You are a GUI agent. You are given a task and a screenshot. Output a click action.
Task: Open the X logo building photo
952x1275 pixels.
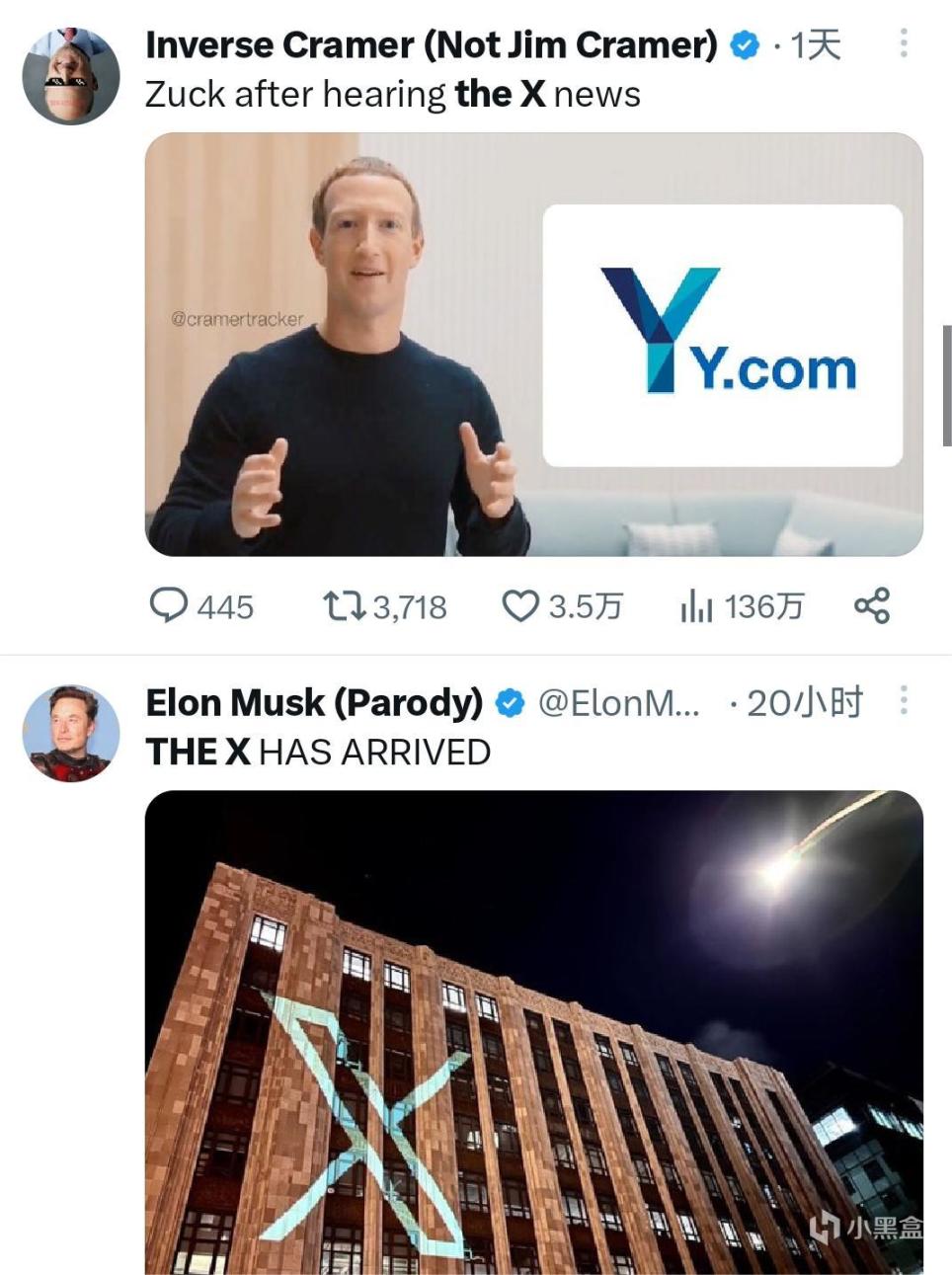(533, 1032)
